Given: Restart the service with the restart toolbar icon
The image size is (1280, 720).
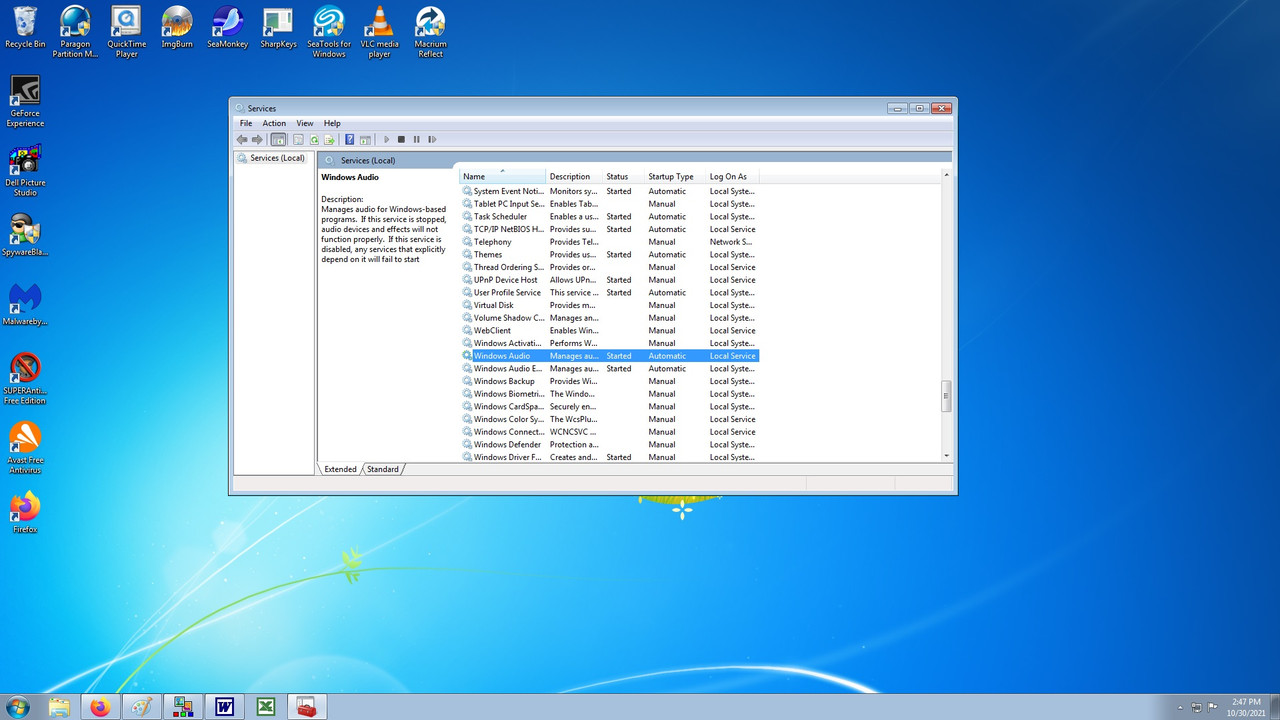Looking at the screenshot, I should 432,139.
